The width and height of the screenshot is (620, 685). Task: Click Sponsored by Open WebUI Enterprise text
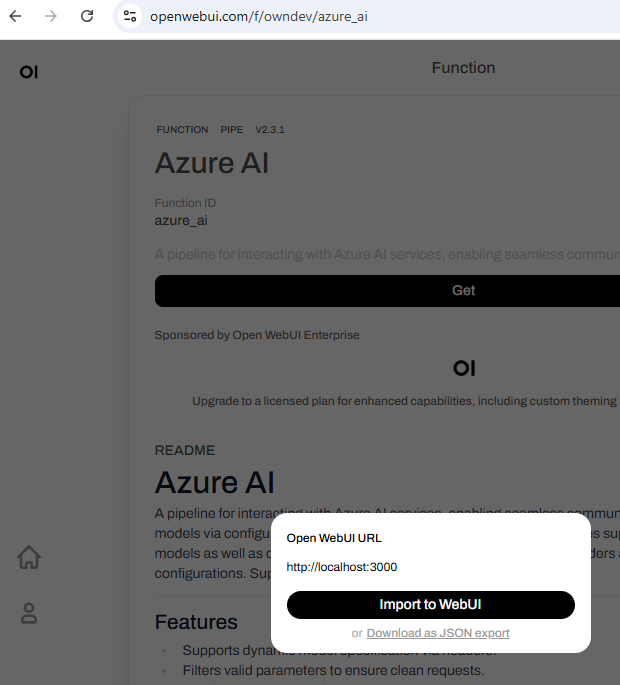point(257,335)
